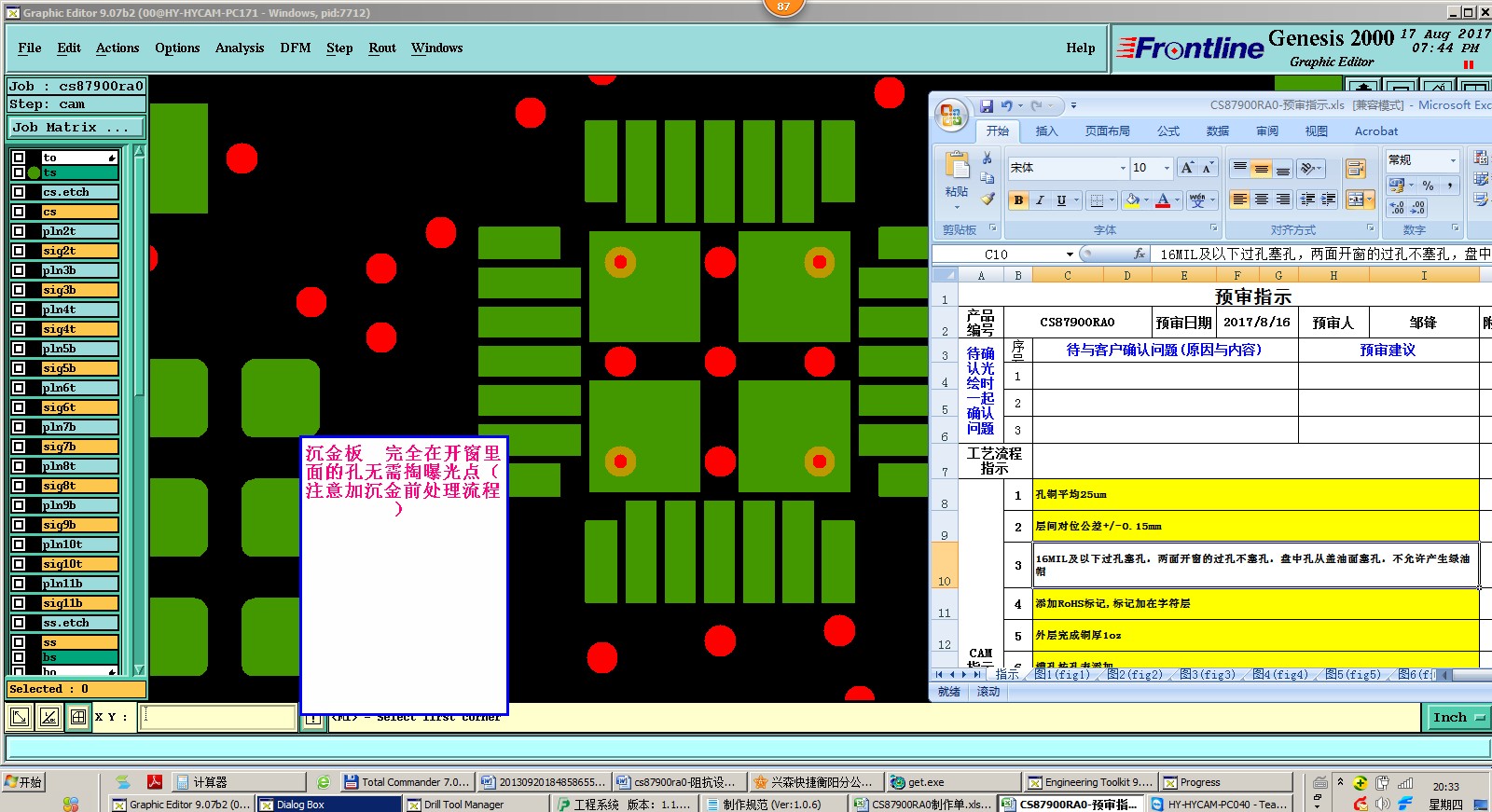Open the font name dropdown 宋体
The image size is (1492, 812).
1122,168
